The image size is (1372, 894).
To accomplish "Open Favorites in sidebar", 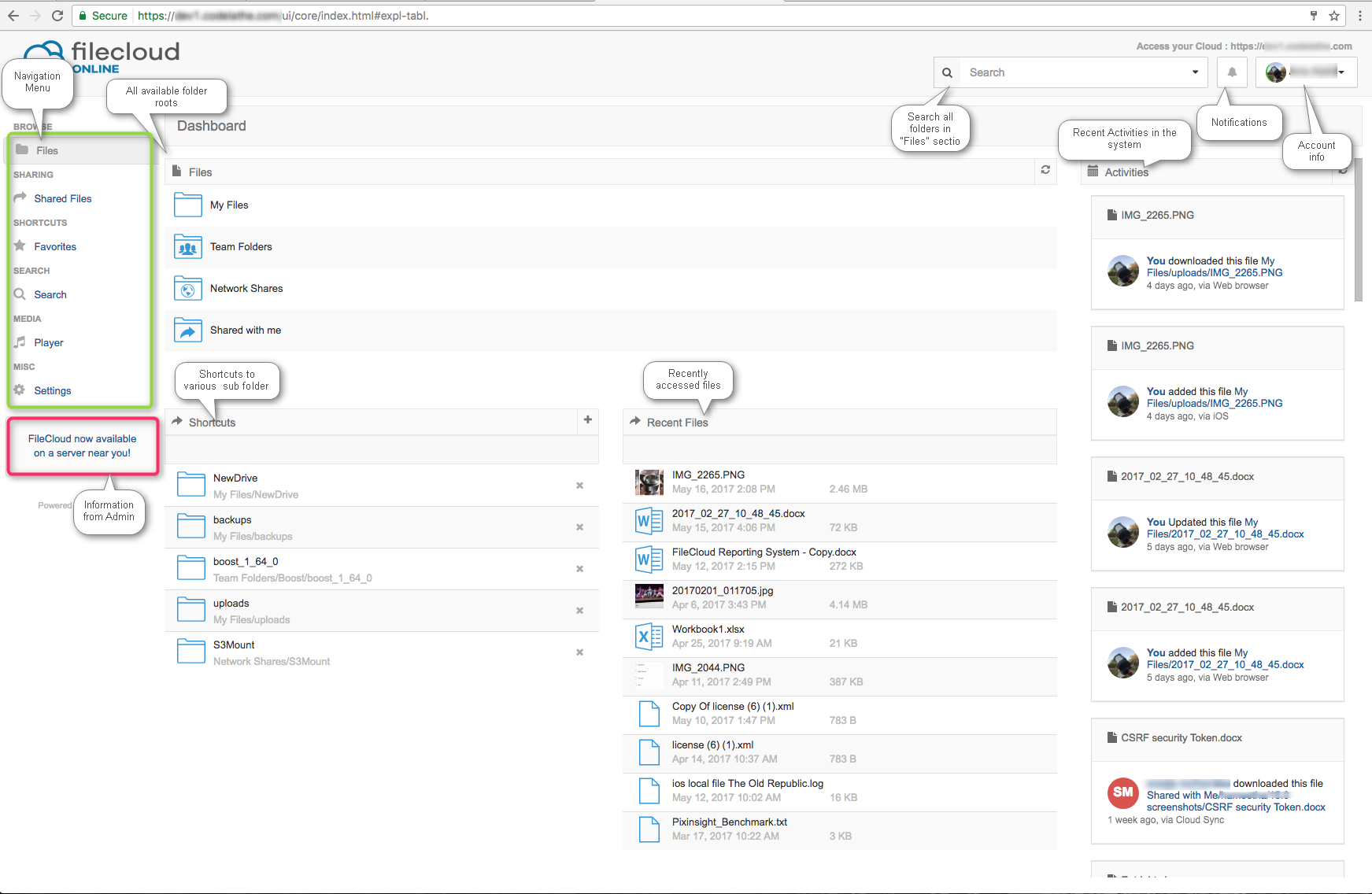I will 55,247.
